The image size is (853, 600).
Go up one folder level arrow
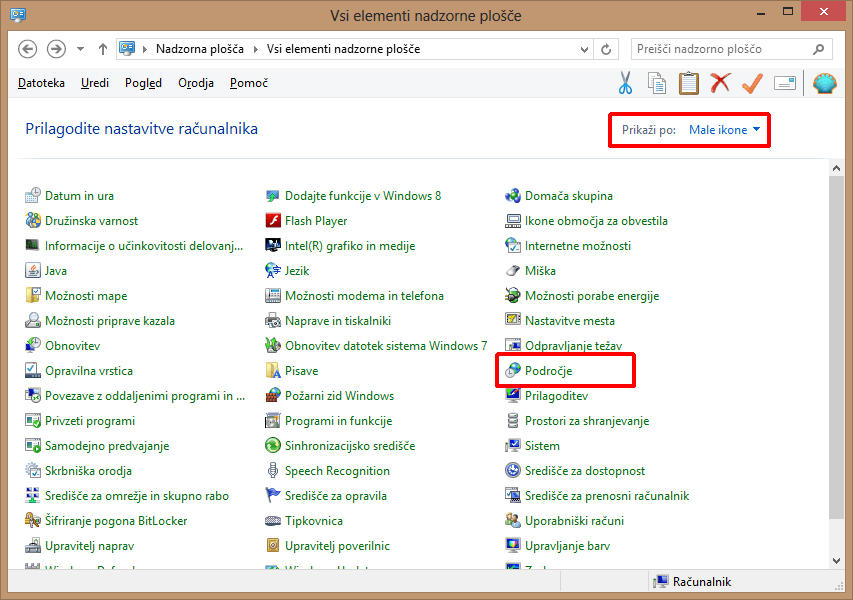pos(103,49)
